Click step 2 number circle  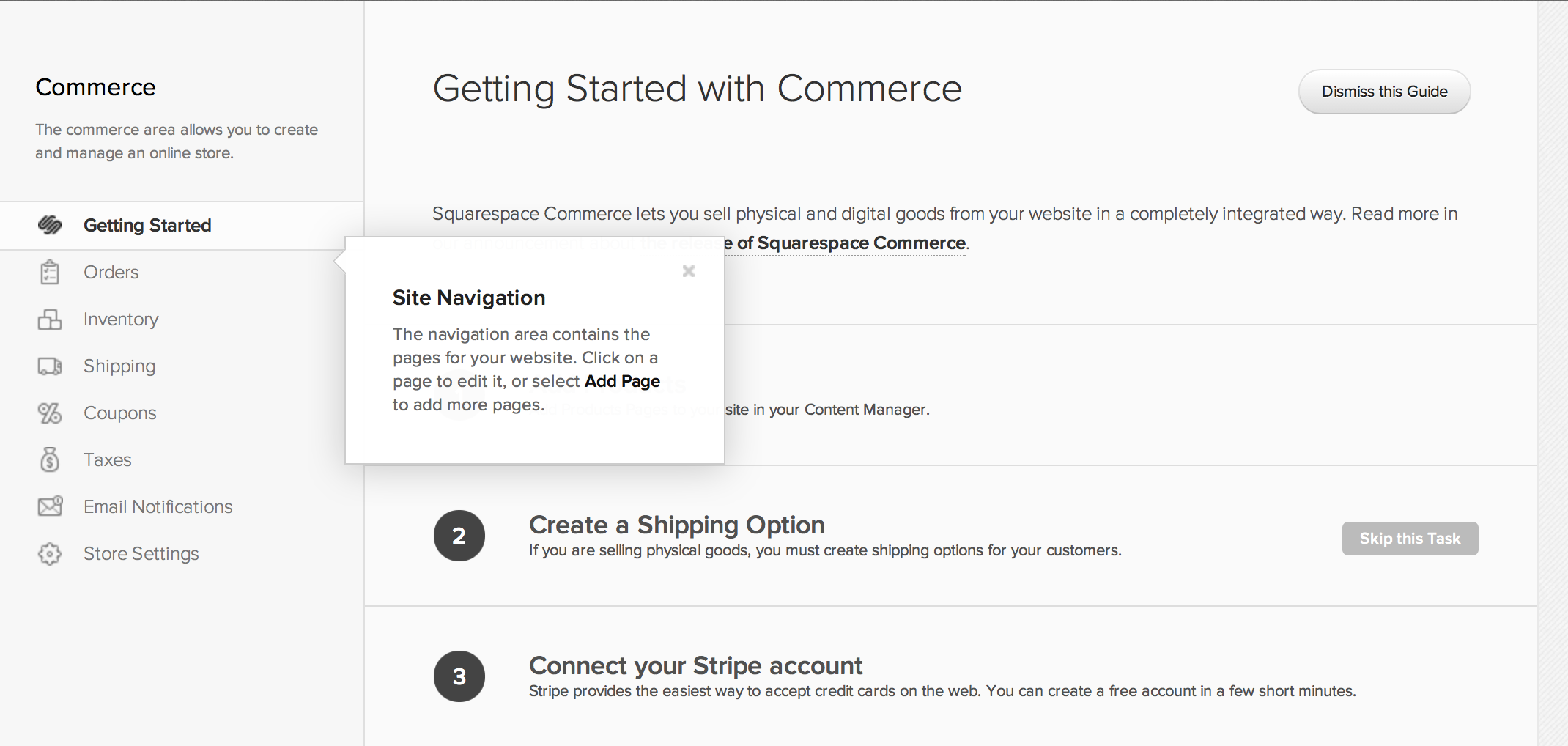[459, 536]
